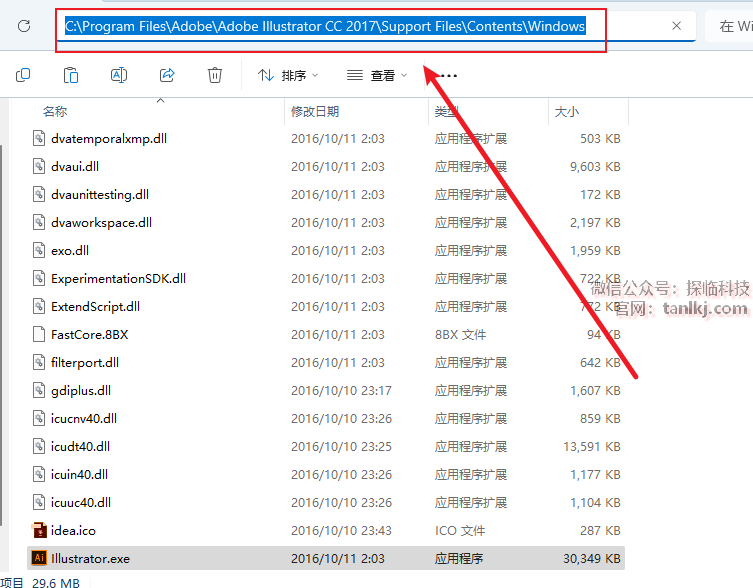Image resolution: width=753 pixels, height=588 pixels.
Task: Sort by the 修改日期 column header
Action: click(x=315, y=111)
